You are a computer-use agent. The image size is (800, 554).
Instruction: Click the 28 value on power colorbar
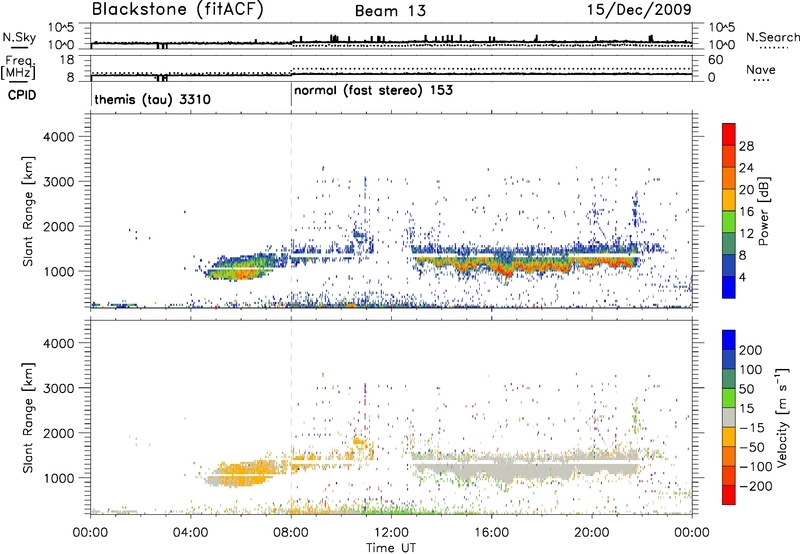[x=746, y=146]
